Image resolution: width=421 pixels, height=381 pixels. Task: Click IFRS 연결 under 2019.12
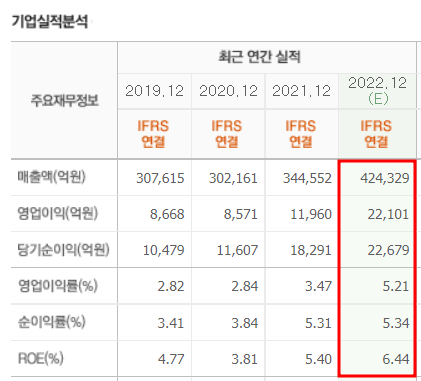coord(153,134)
